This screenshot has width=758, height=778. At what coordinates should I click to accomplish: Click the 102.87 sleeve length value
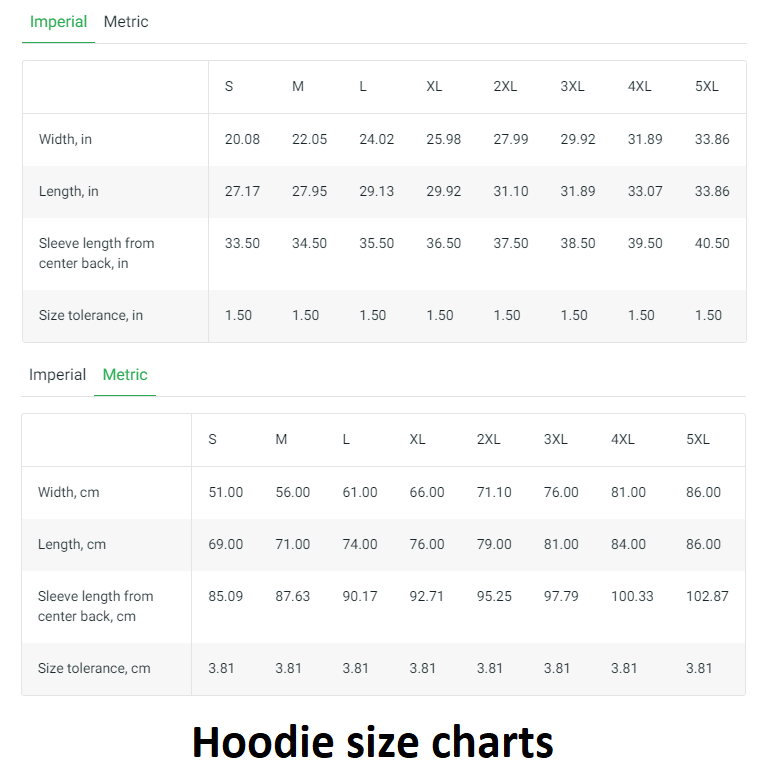(707, 596)
